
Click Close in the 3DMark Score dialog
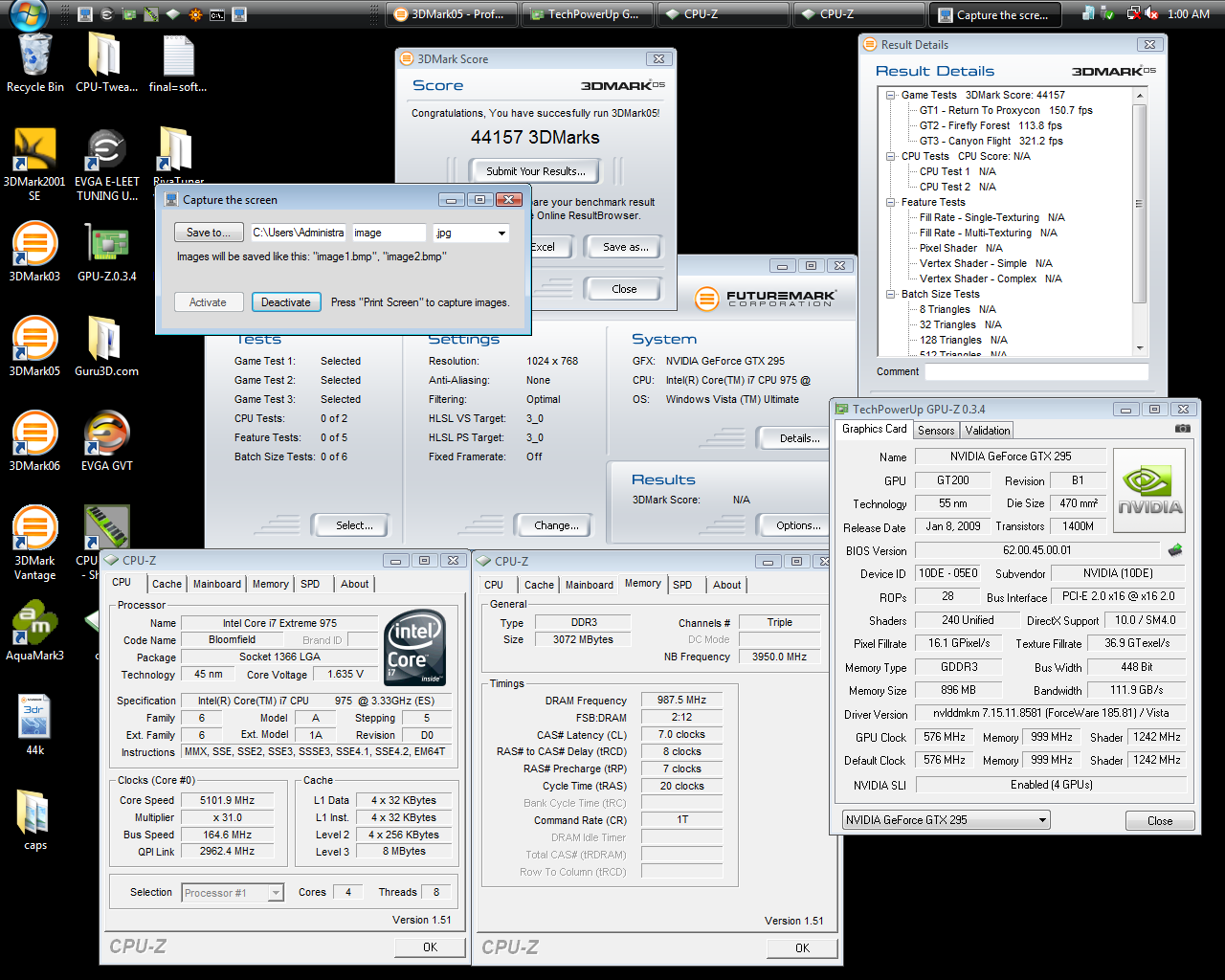(x=624, y=289)
